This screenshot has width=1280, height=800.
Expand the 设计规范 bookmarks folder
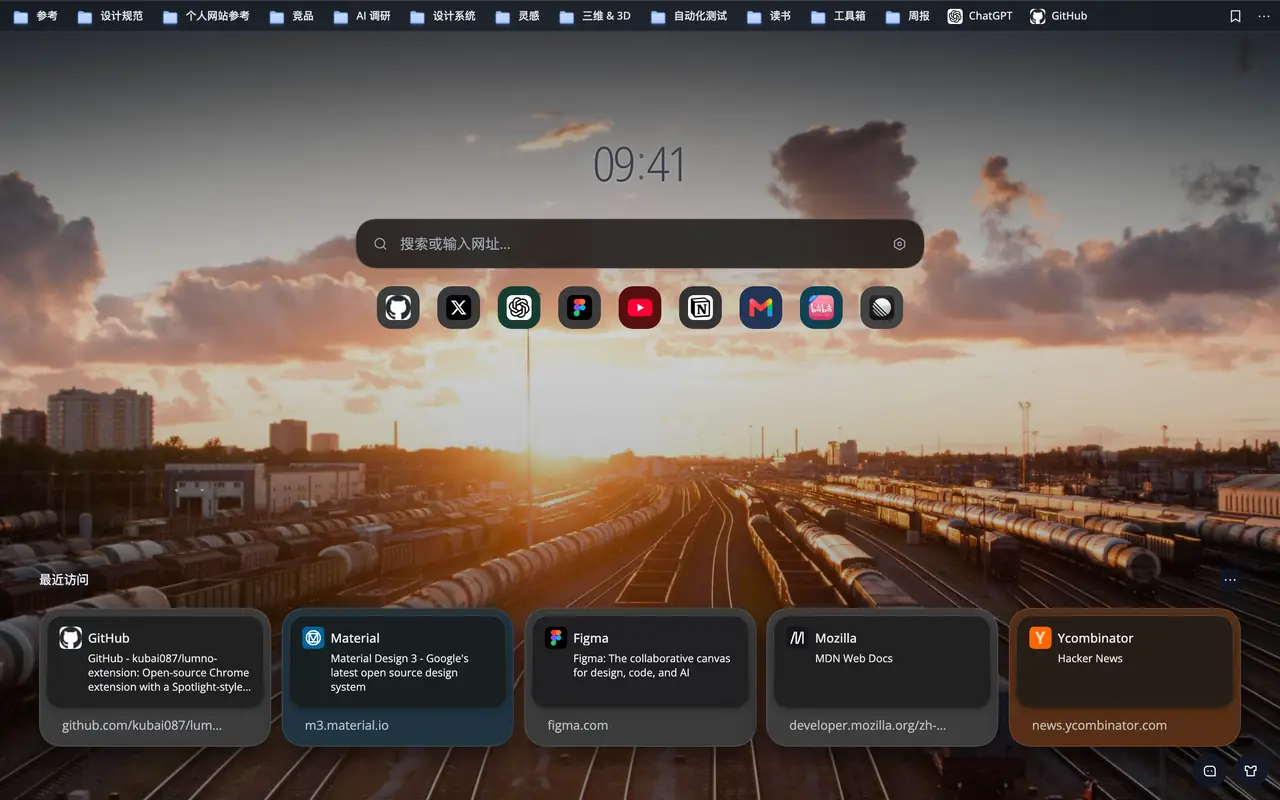[x=110, y=16]
